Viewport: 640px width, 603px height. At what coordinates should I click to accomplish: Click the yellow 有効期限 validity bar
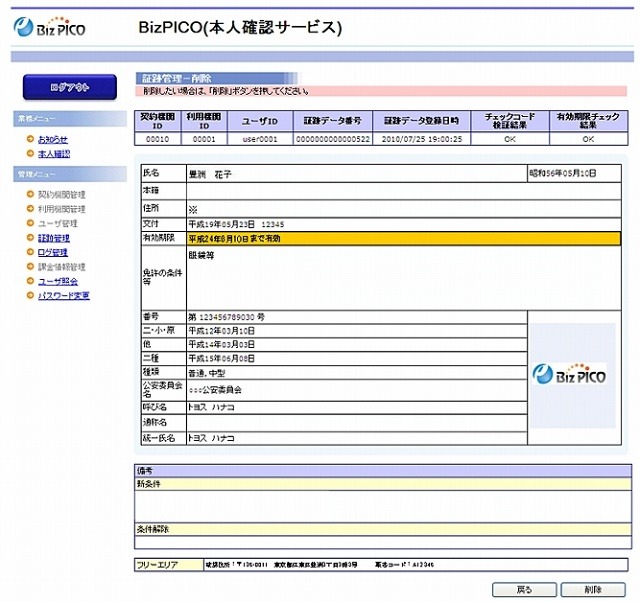(x=404, y=238)
